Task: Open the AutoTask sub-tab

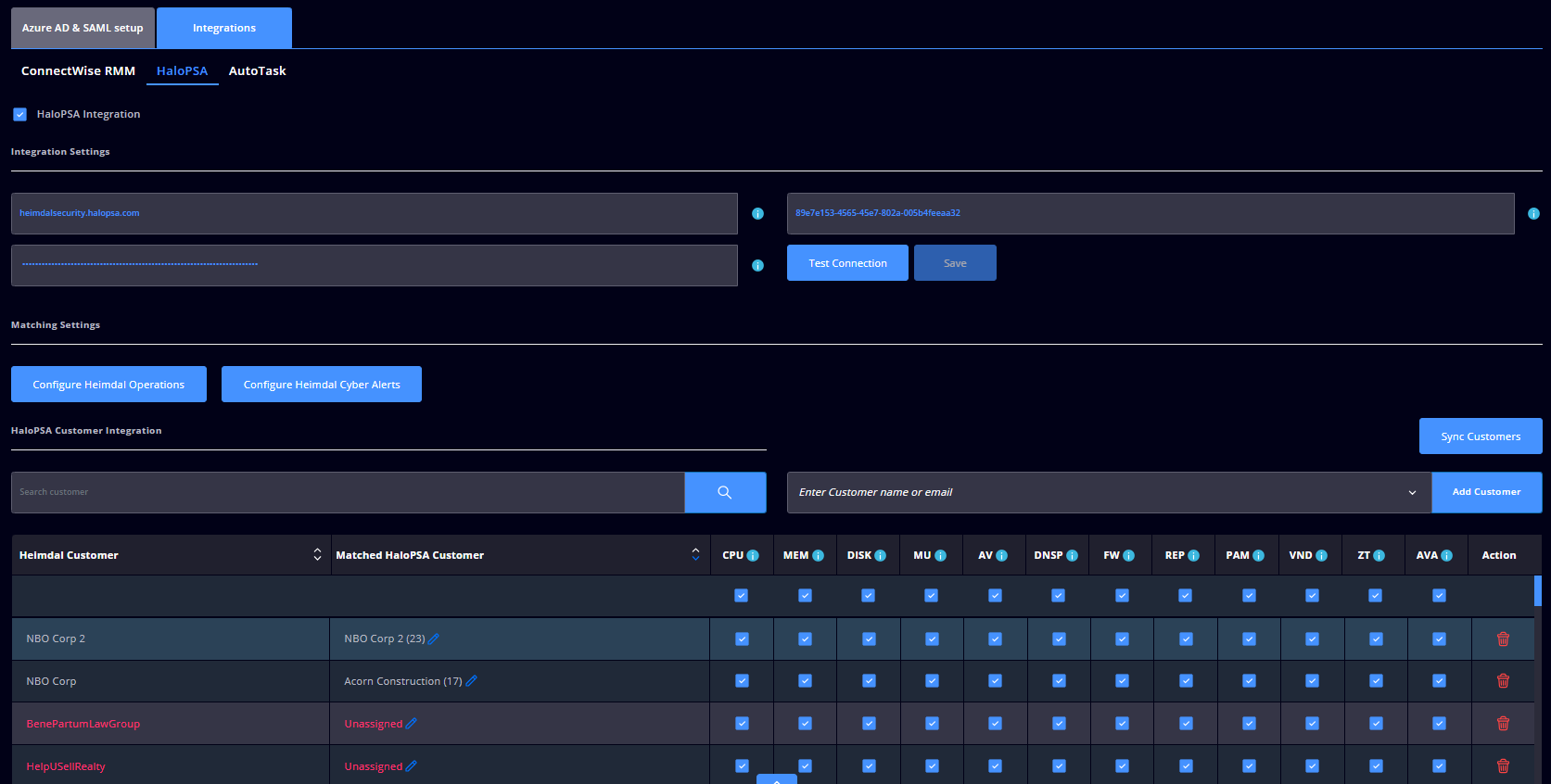Action: (x=258, y=71)
